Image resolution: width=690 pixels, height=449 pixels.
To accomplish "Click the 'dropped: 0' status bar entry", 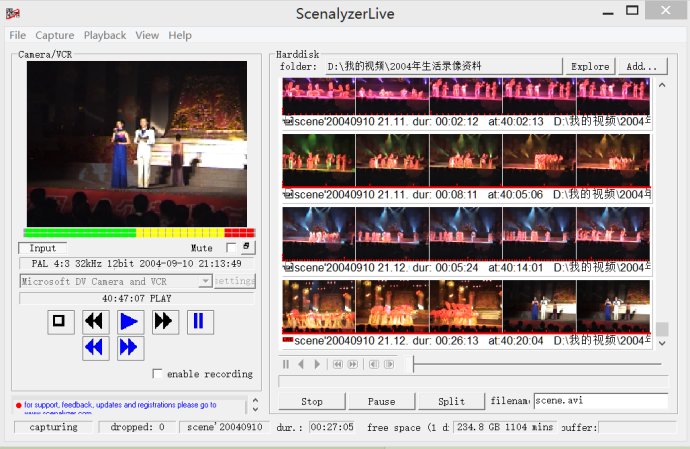I will click(138, 427).
